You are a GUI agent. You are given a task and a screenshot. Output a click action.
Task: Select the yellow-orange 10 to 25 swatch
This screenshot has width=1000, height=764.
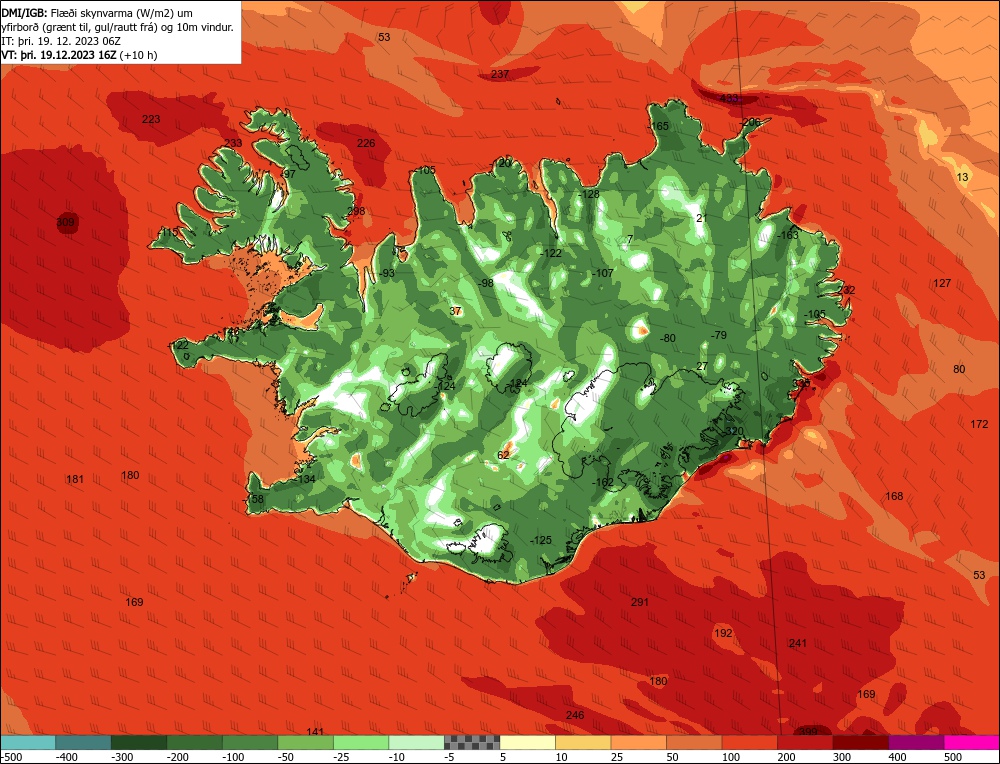(x=583, y=742)
